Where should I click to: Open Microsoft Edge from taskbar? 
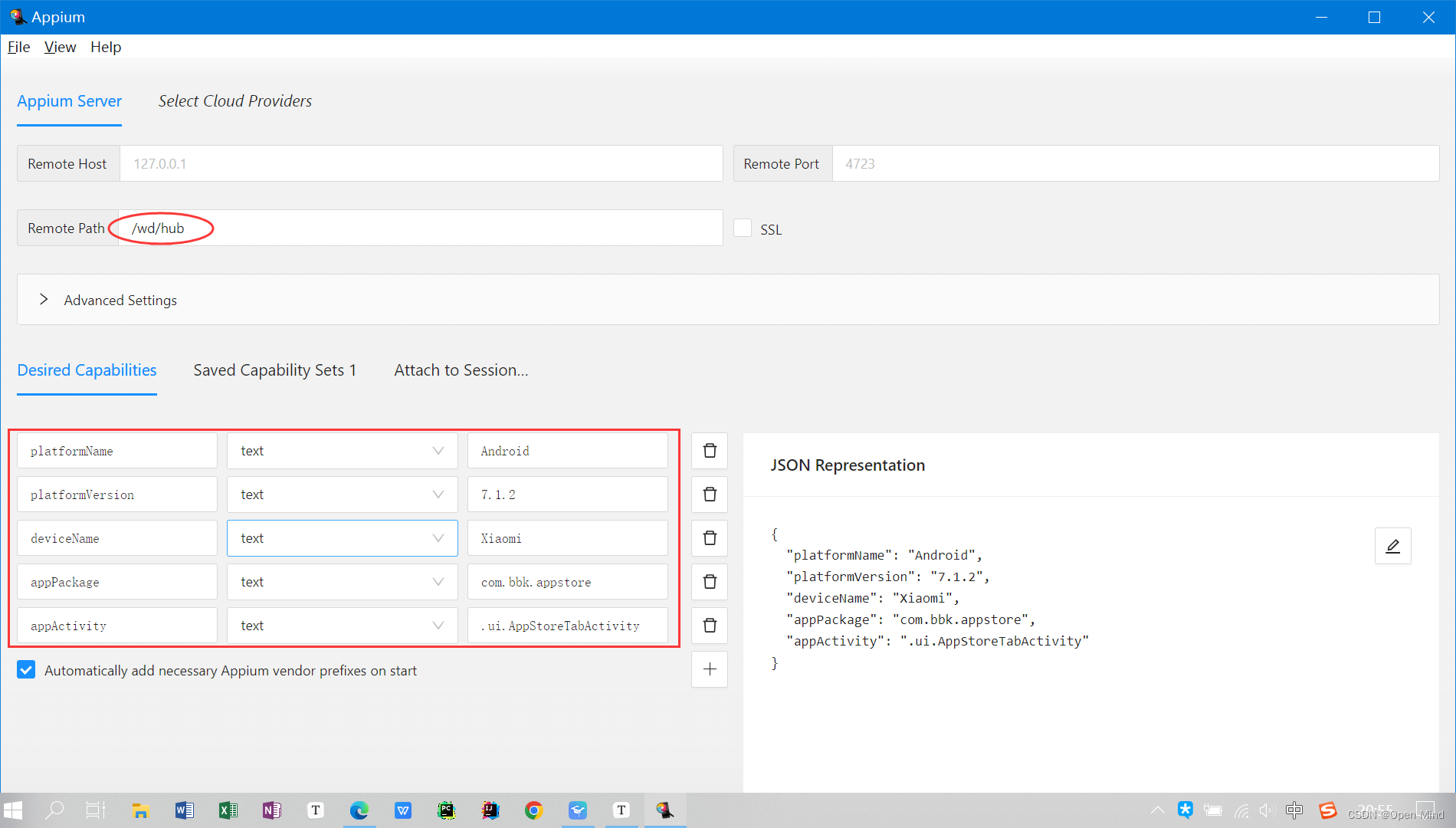click(359, 810)
